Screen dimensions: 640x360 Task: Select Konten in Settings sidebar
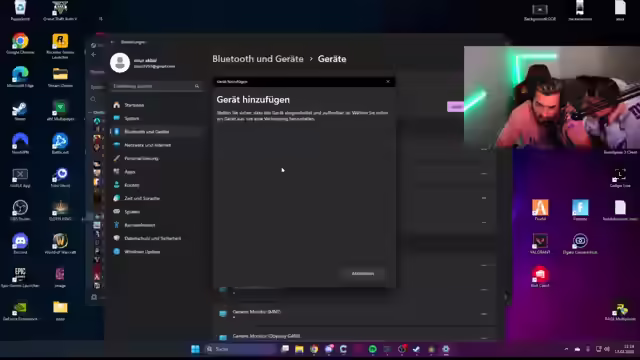pyautogui.click(x=156, y=185)
